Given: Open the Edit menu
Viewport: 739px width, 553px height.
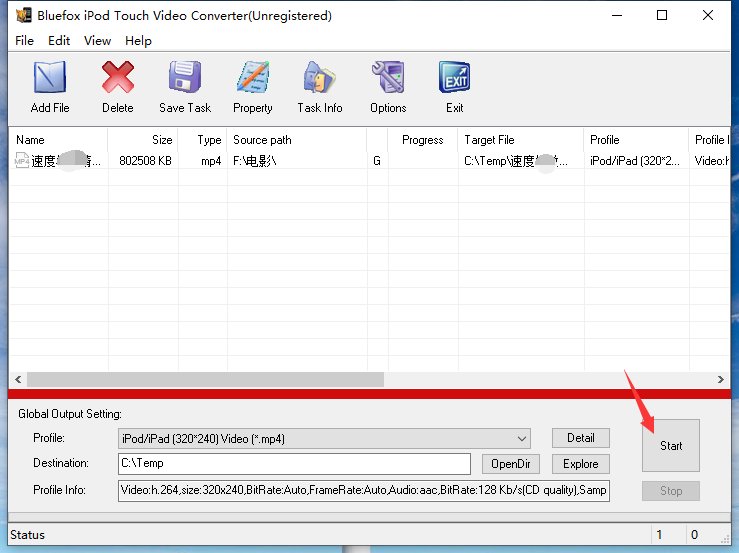Looking at the screenshot, I should (x=59, y=41).
